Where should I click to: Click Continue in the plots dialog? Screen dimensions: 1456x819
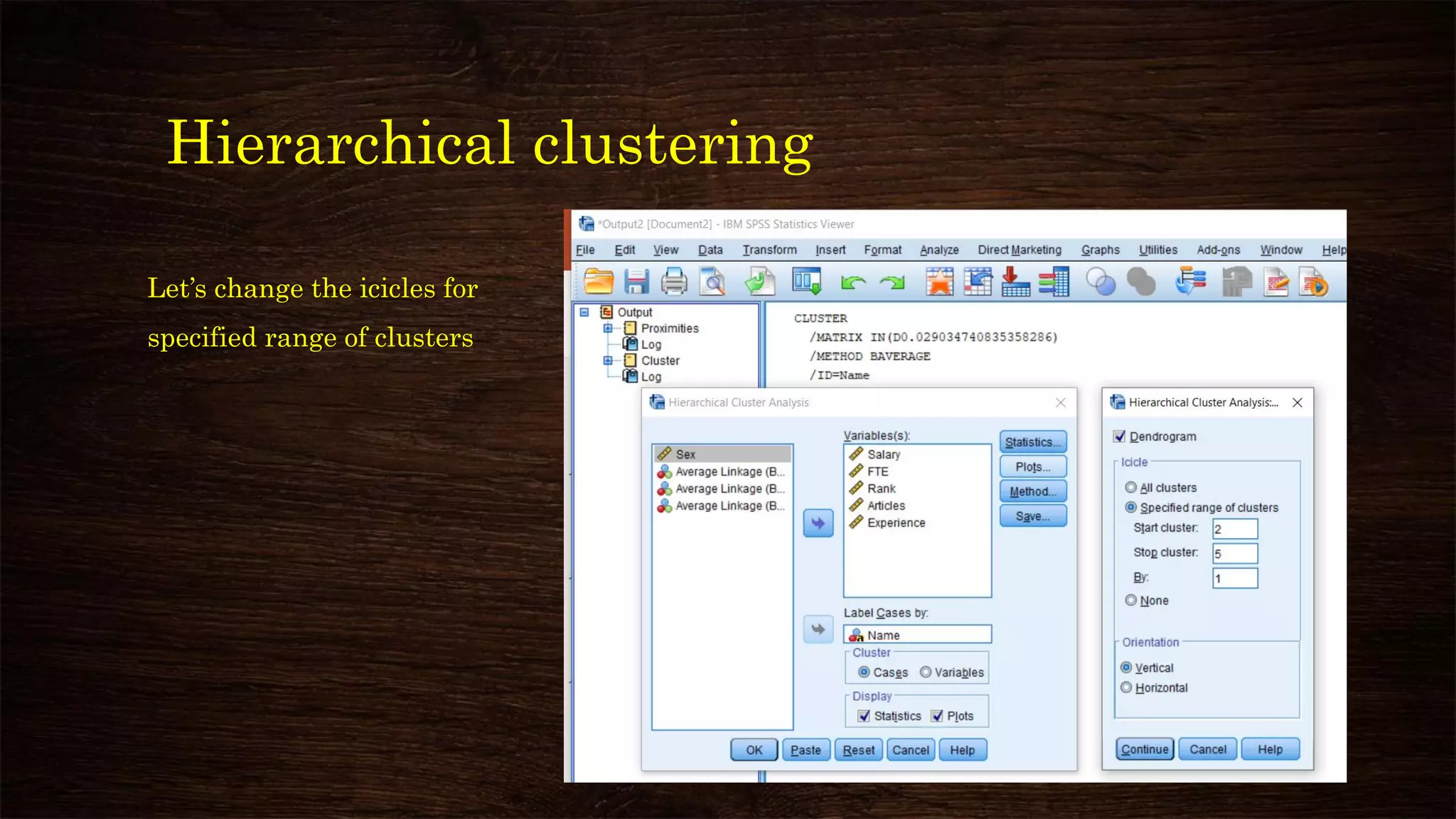[x=1145, y=749]
